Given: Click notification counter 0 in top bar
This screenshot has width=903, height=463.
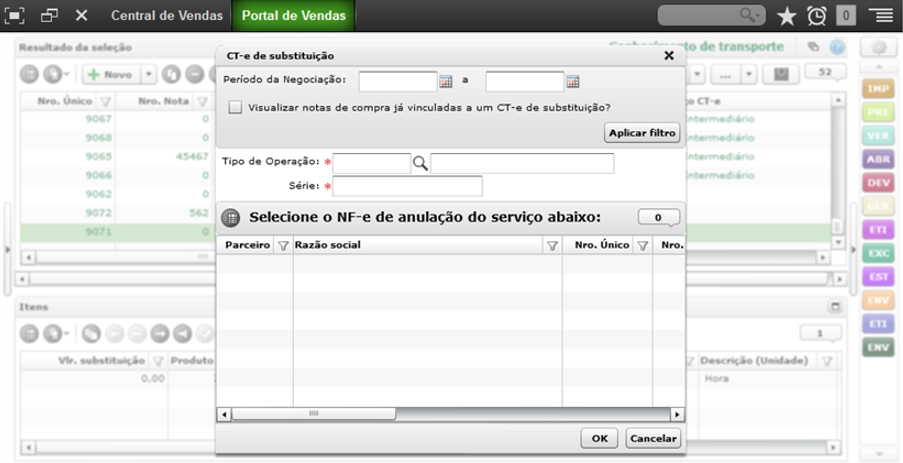Looking at the screenshot, I should 845,16.
